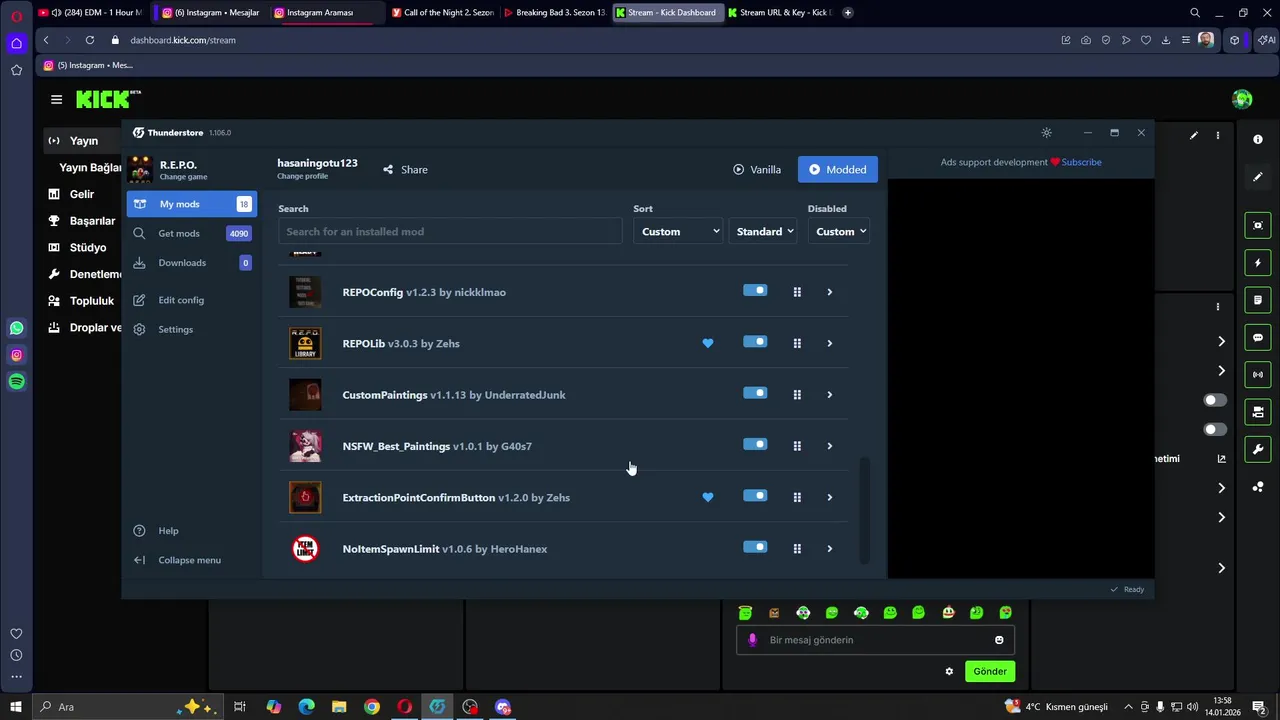Click the drag handle for REPOLib mod

(x=797, y=343)
